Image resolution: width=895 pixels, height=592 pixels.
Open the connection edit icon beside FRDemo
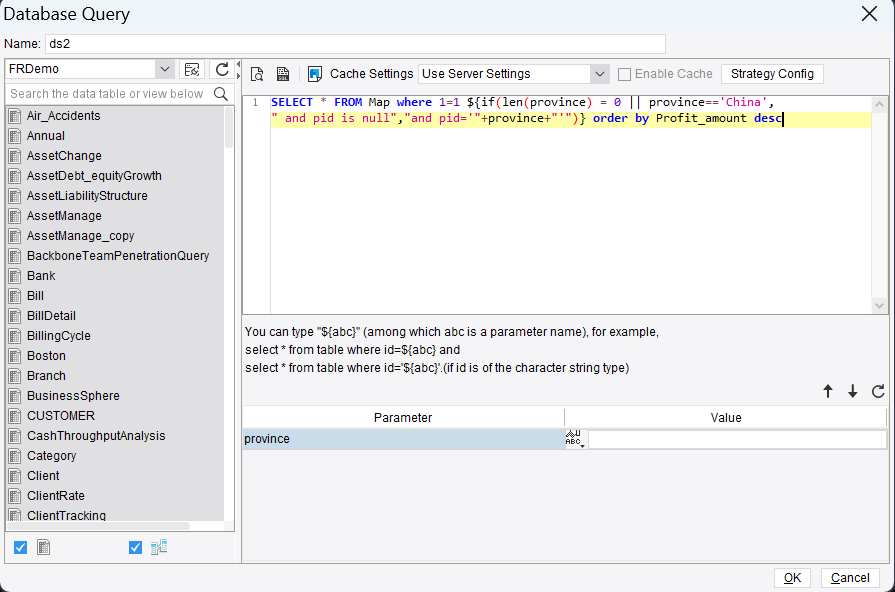(x=192, y=70)
